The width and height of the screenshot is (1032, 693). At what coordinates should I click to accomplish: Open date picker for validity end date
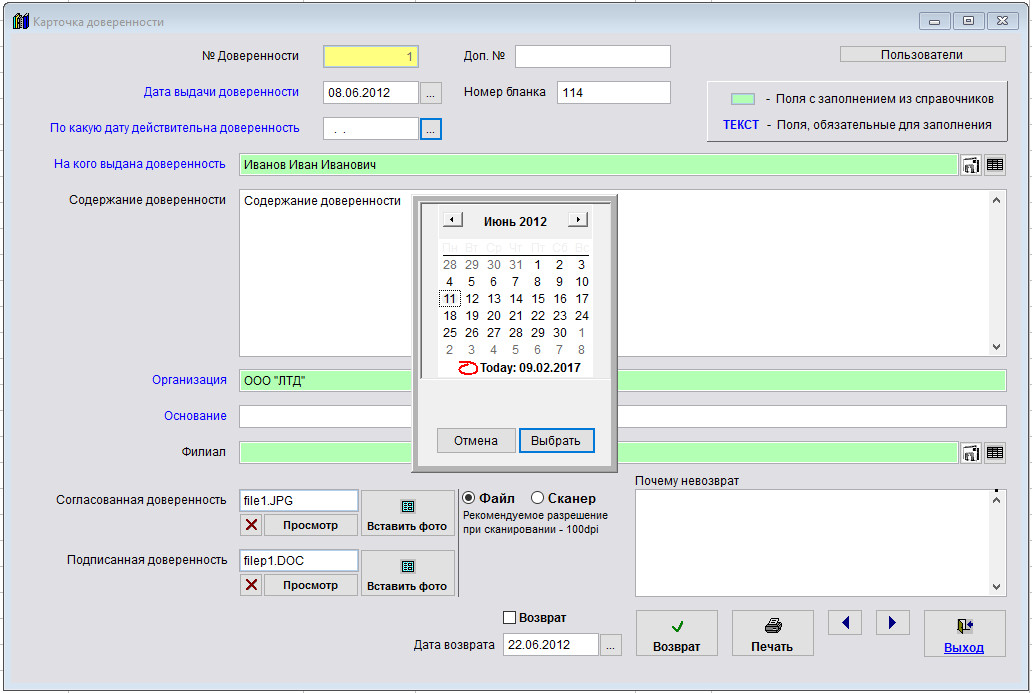(x=430, y=129)
